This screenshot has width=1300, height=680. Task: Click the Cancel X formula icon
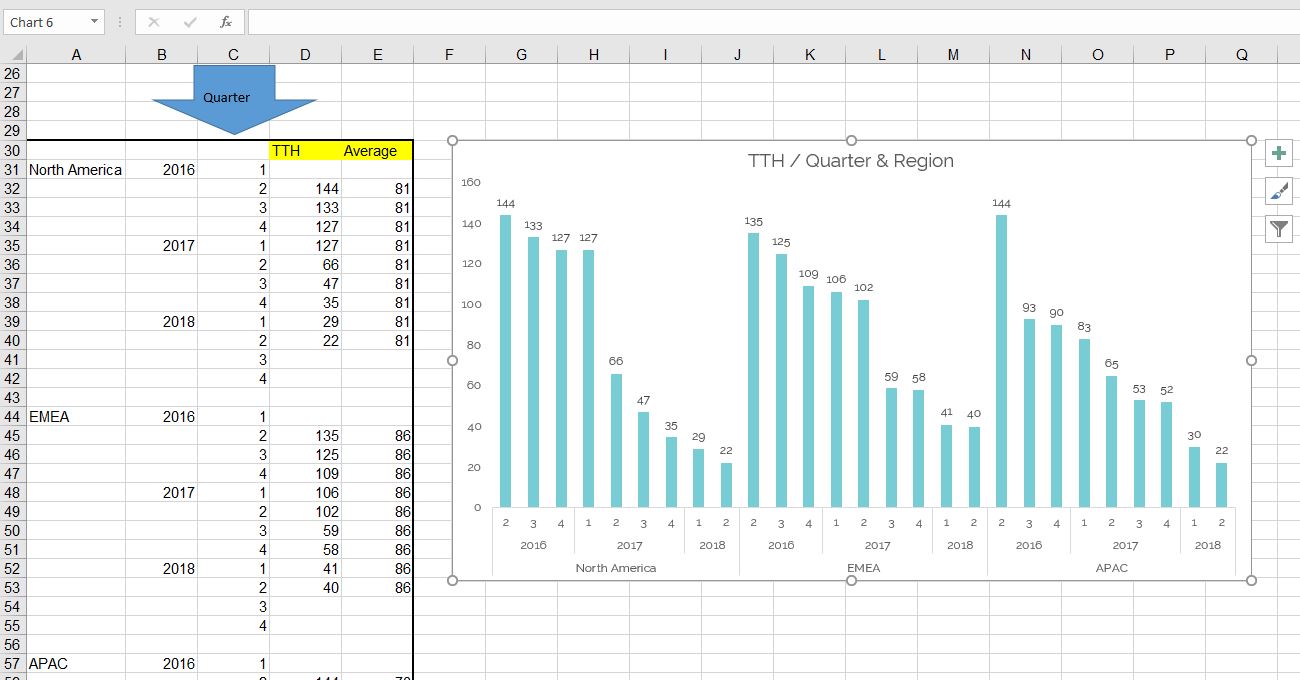(x=154, y=22)
